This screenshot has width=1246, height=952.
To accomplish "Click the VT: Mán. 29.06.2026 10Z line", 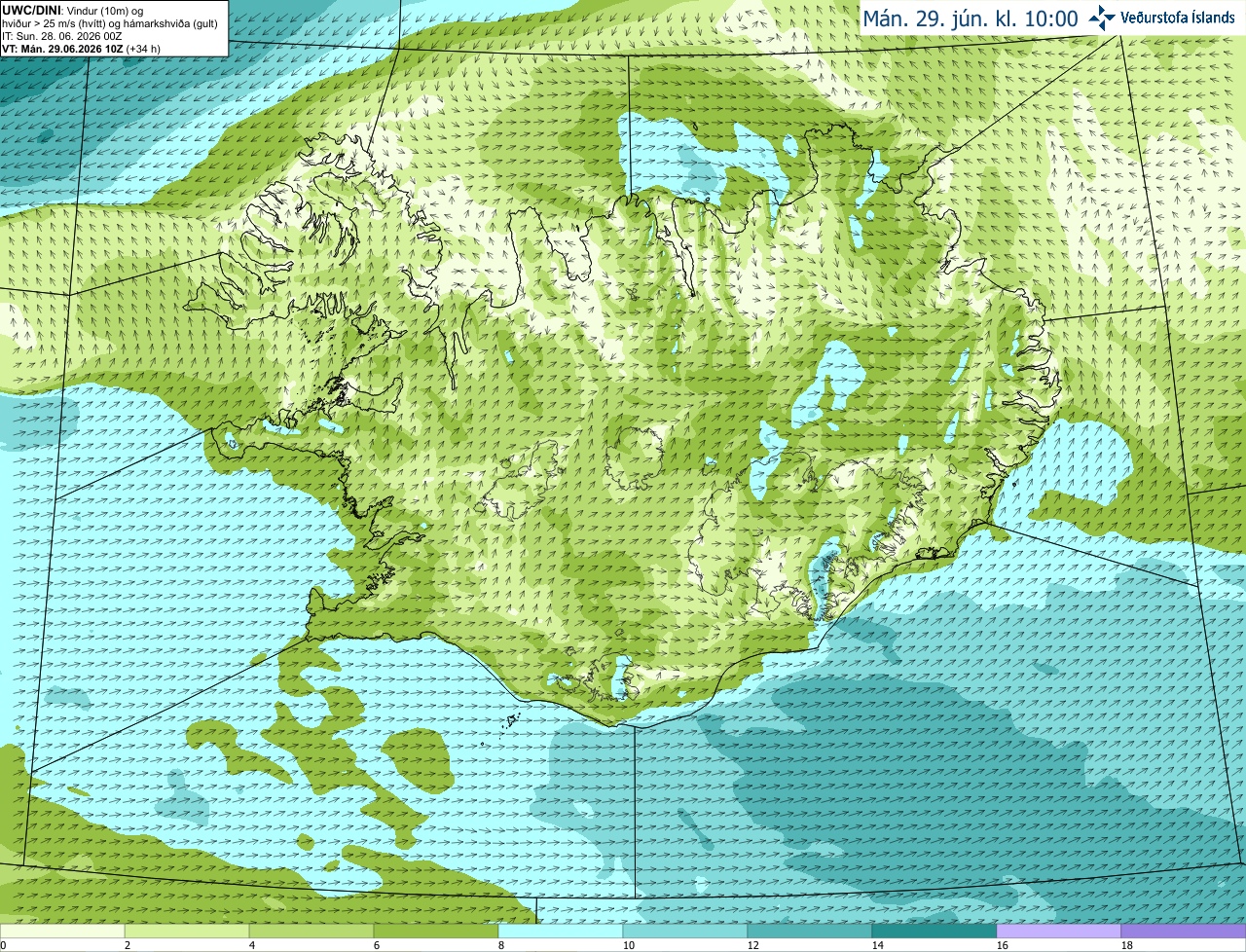I will [x=81, y=49].
